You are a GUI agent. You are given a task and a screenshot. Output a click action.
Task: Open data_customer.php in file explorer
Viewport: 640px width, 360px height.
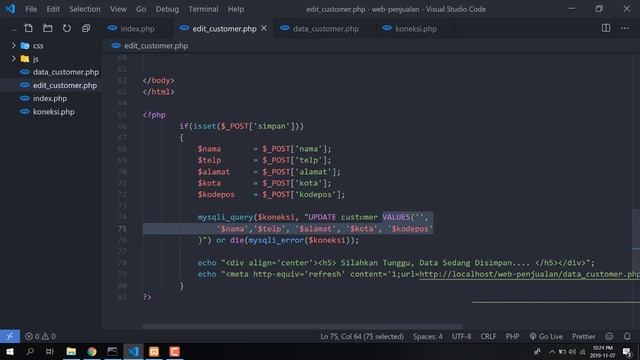click(66, 72)
